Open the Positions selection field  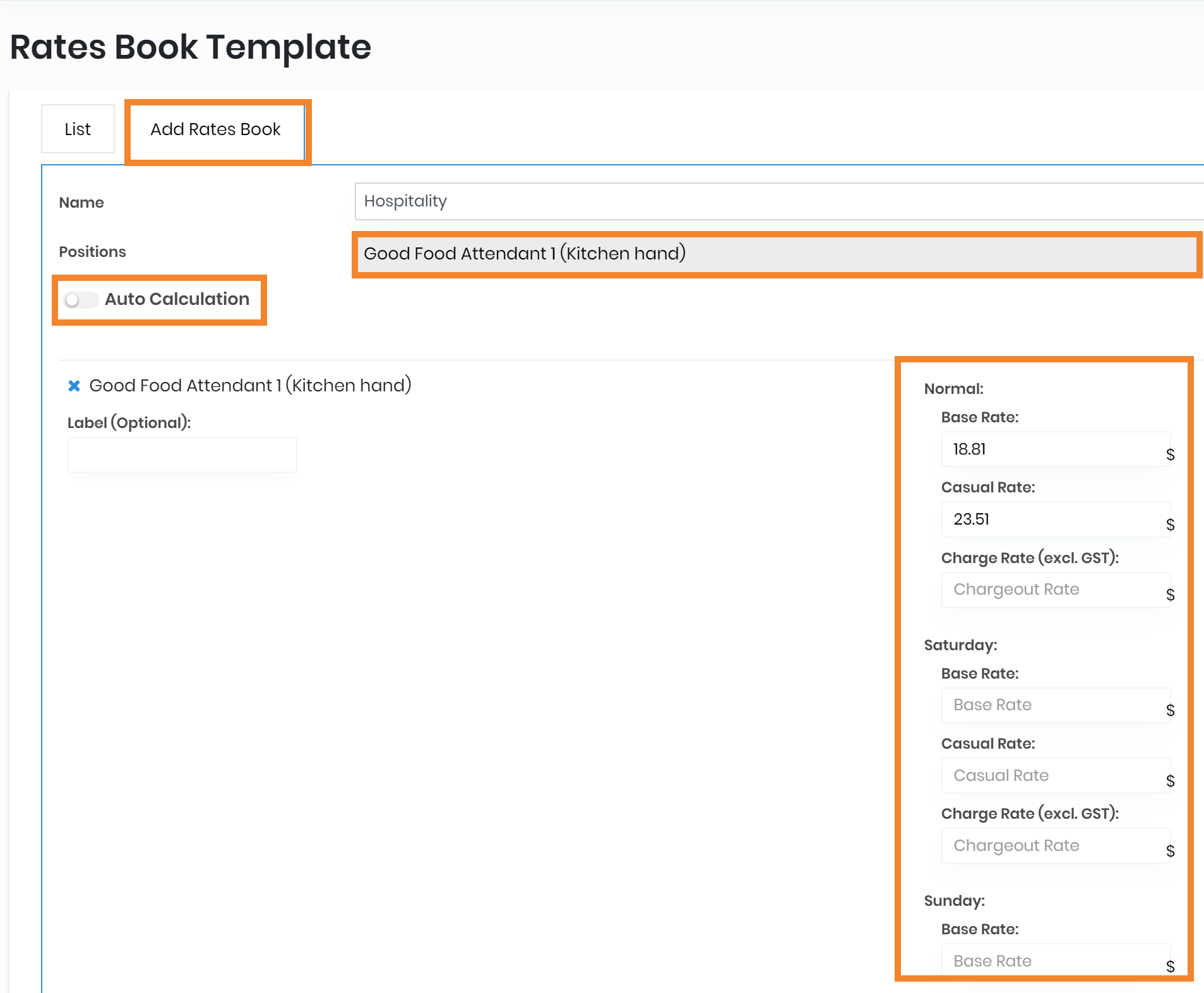tap(777, 254)
